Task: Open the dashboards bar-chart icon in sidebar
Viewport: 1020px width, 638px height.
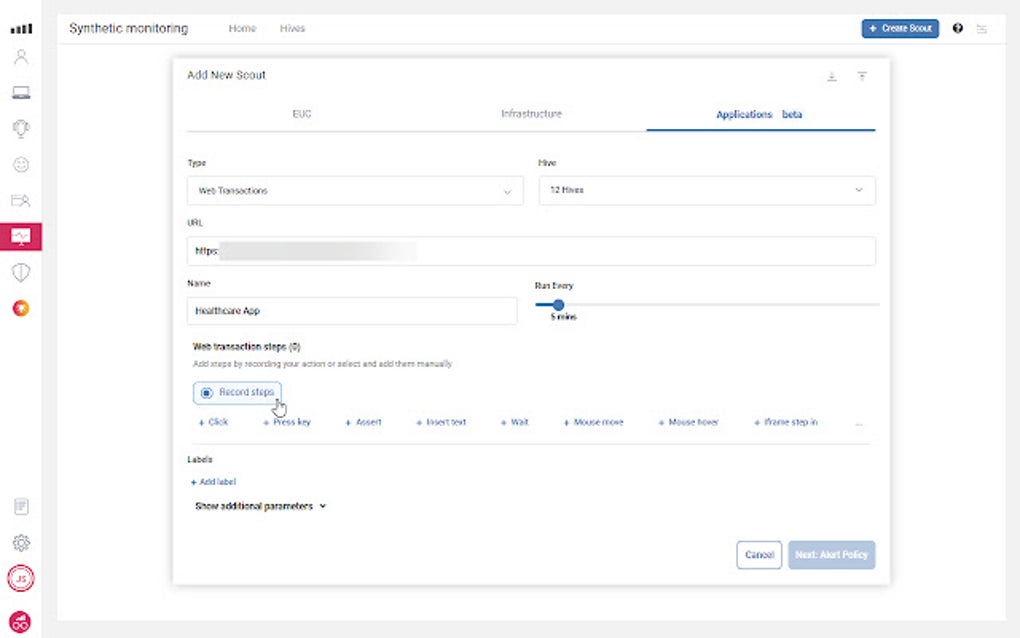Action: click(x=22, y=29)
